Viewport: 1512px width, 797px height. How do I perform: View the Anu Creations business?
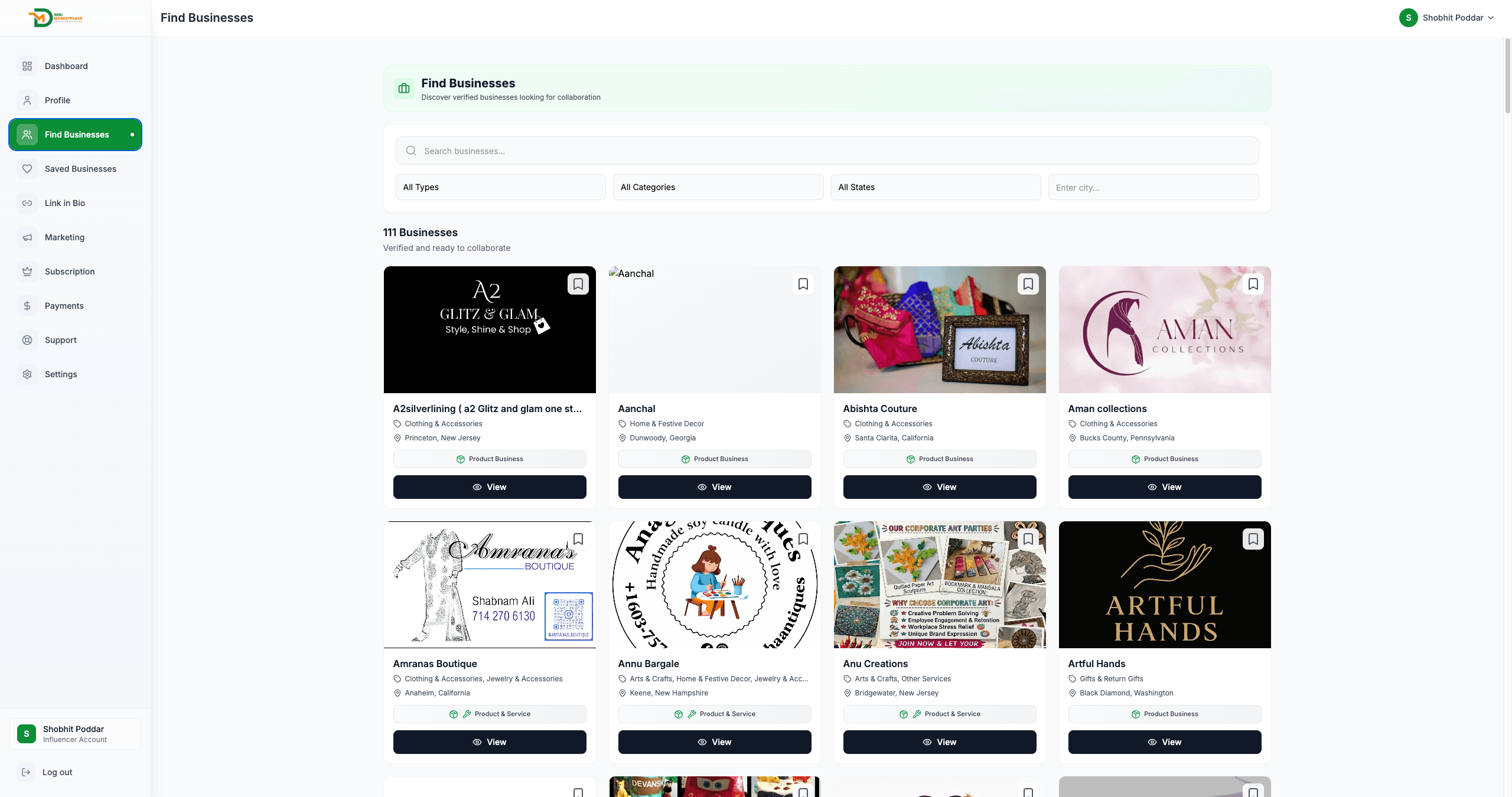coord(940,742)
